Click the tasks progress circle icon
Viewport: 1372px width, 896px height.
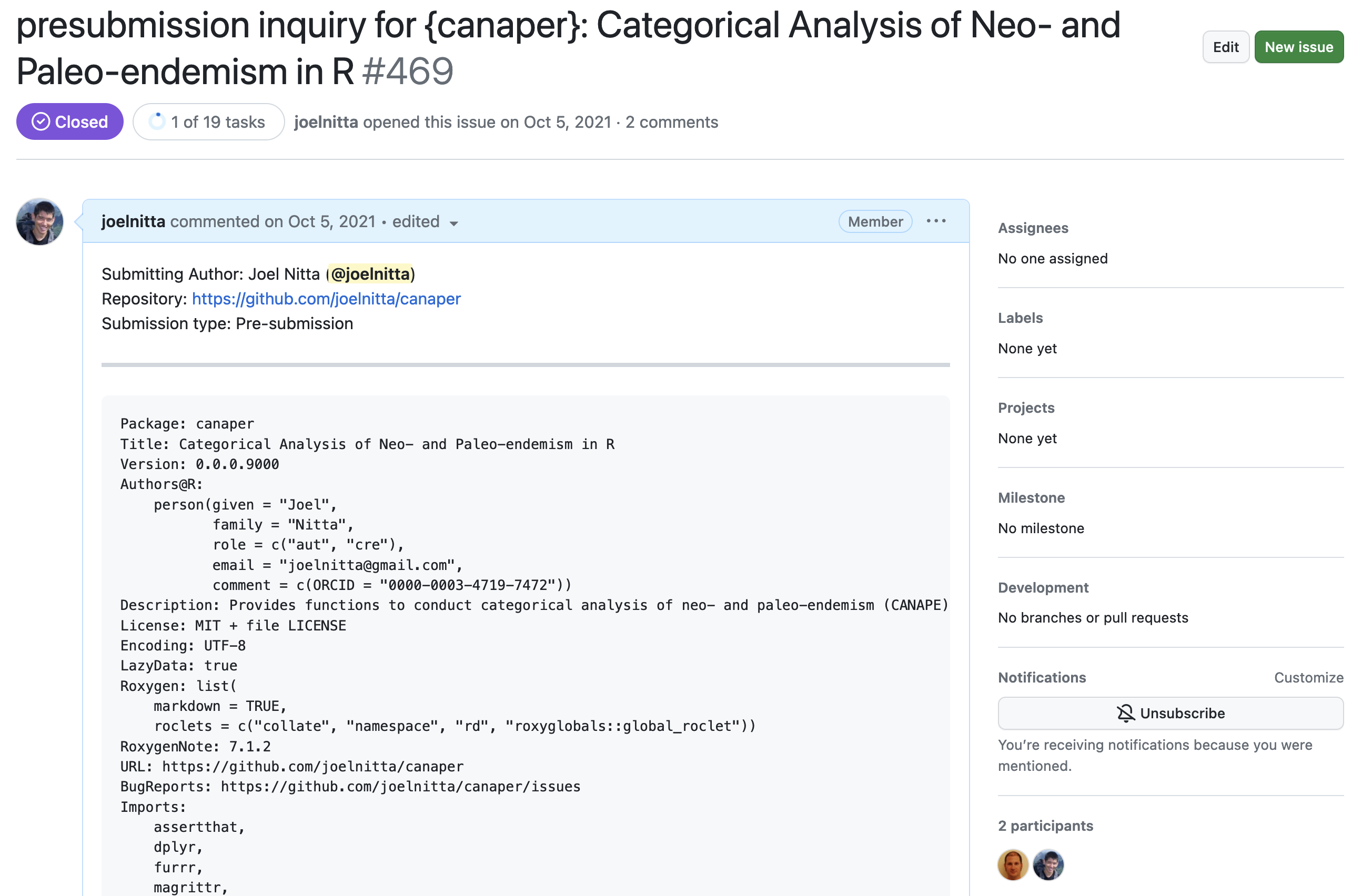(x=157, y=121)
